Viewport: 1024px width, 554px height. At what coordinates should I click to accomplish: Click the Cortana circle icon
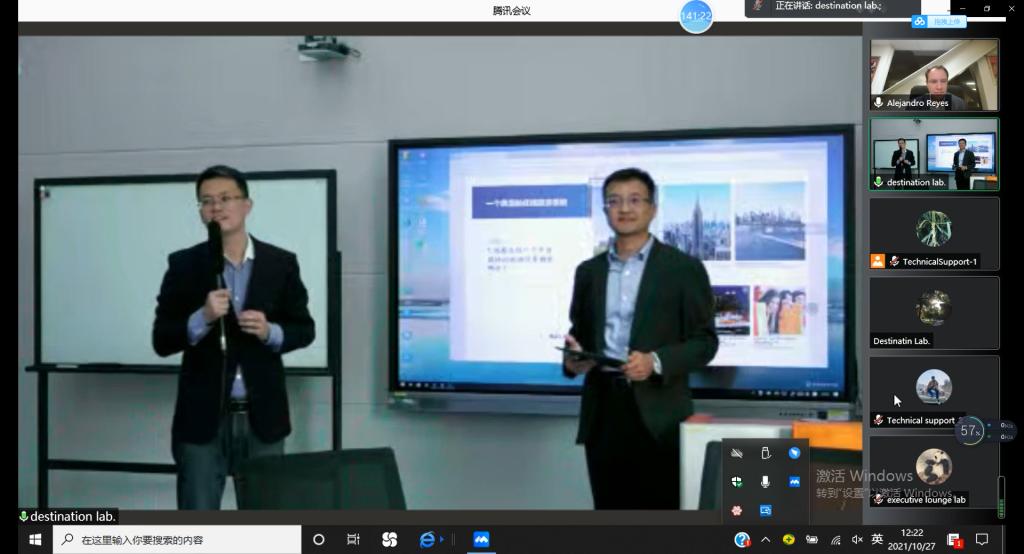(318, 539)
